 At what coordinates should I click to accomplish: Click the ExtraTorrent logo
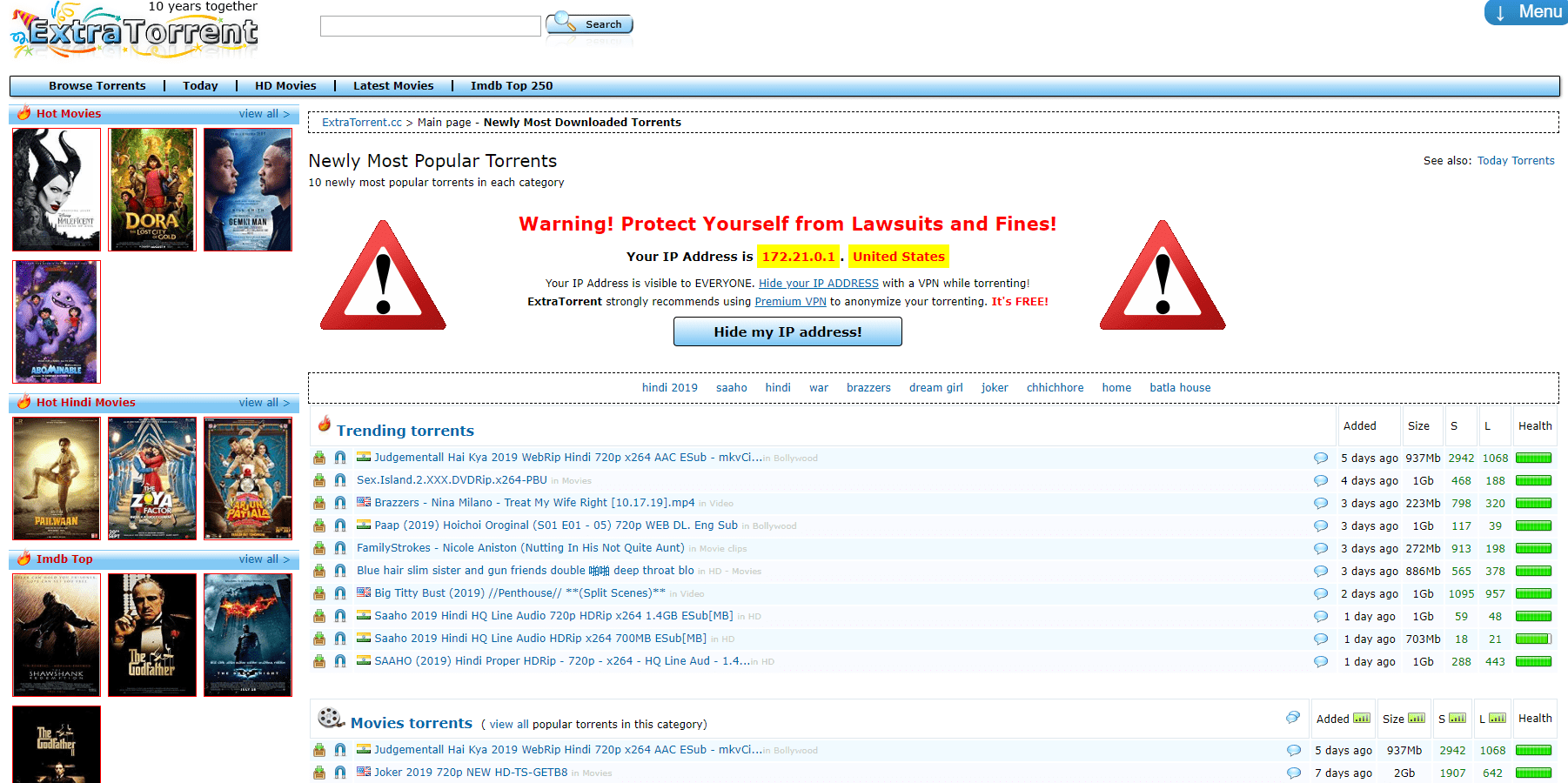click(136, 30)
